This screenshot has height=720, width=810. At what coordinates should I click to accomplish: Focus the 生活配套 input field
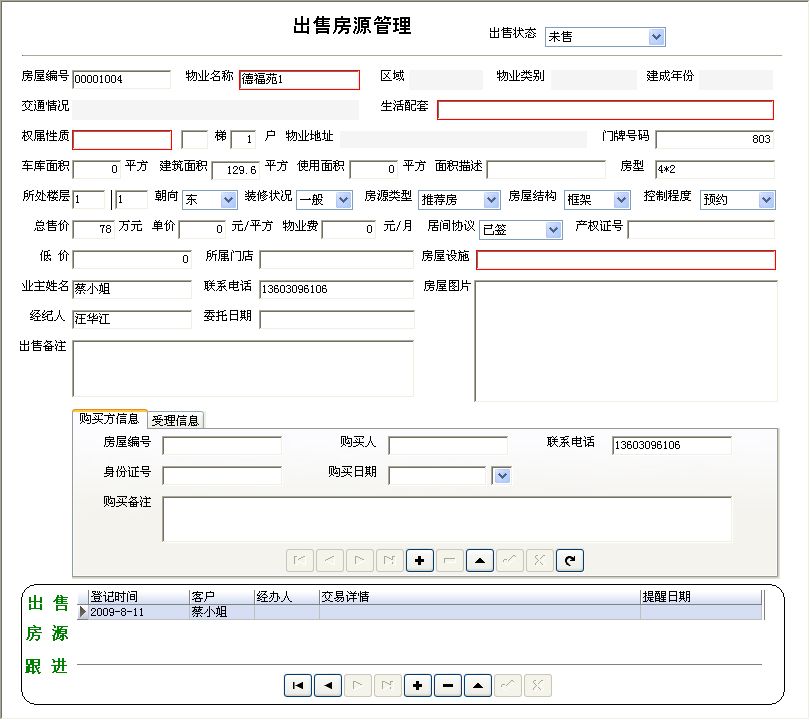point(605,110)
